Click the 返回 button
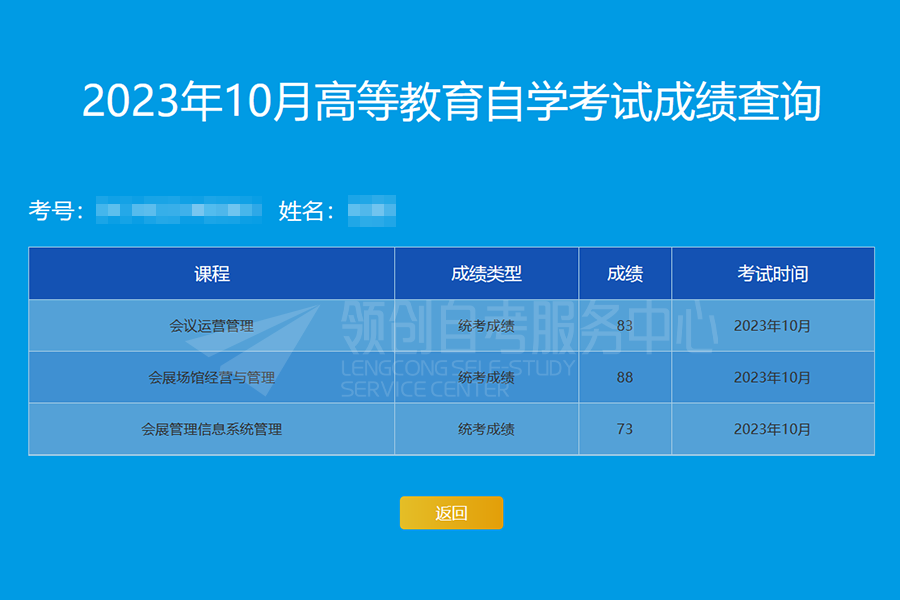900x600 pixels. click(x=451, y=512)
